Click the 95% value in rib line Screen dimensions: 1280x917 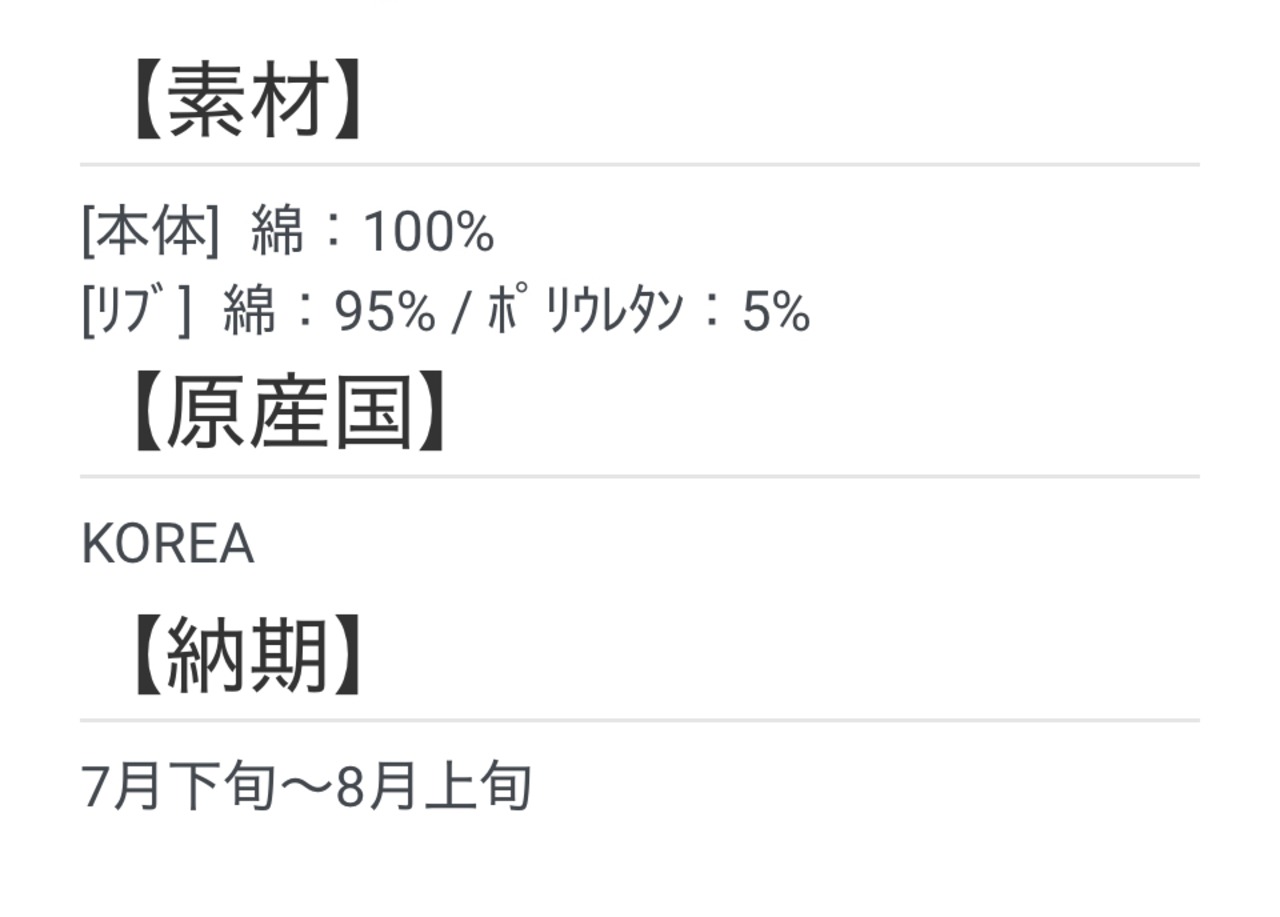click(x=385, y=312)
